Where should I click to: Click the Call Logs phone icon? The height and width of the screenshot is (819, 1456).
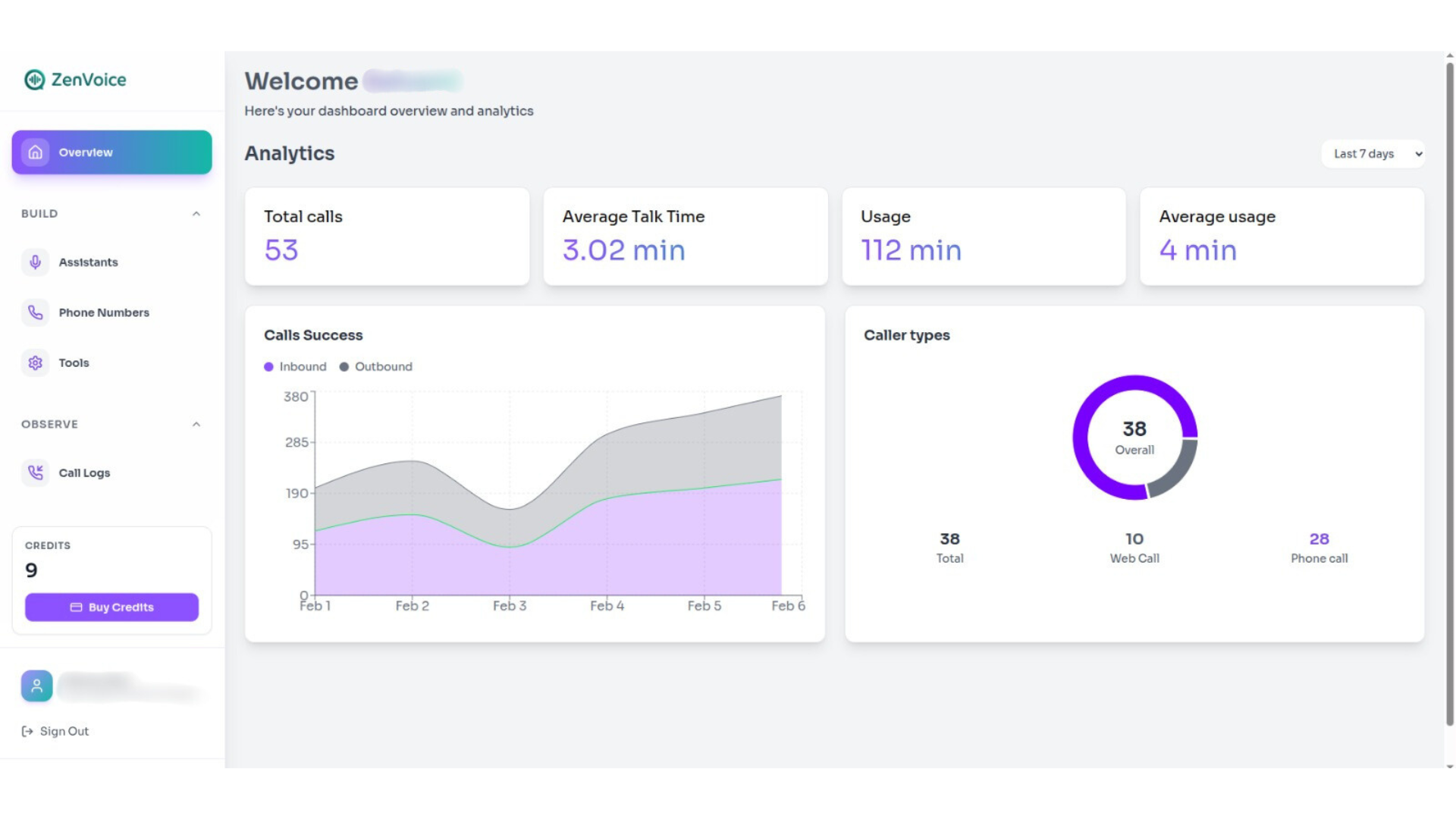coord(36,472)
